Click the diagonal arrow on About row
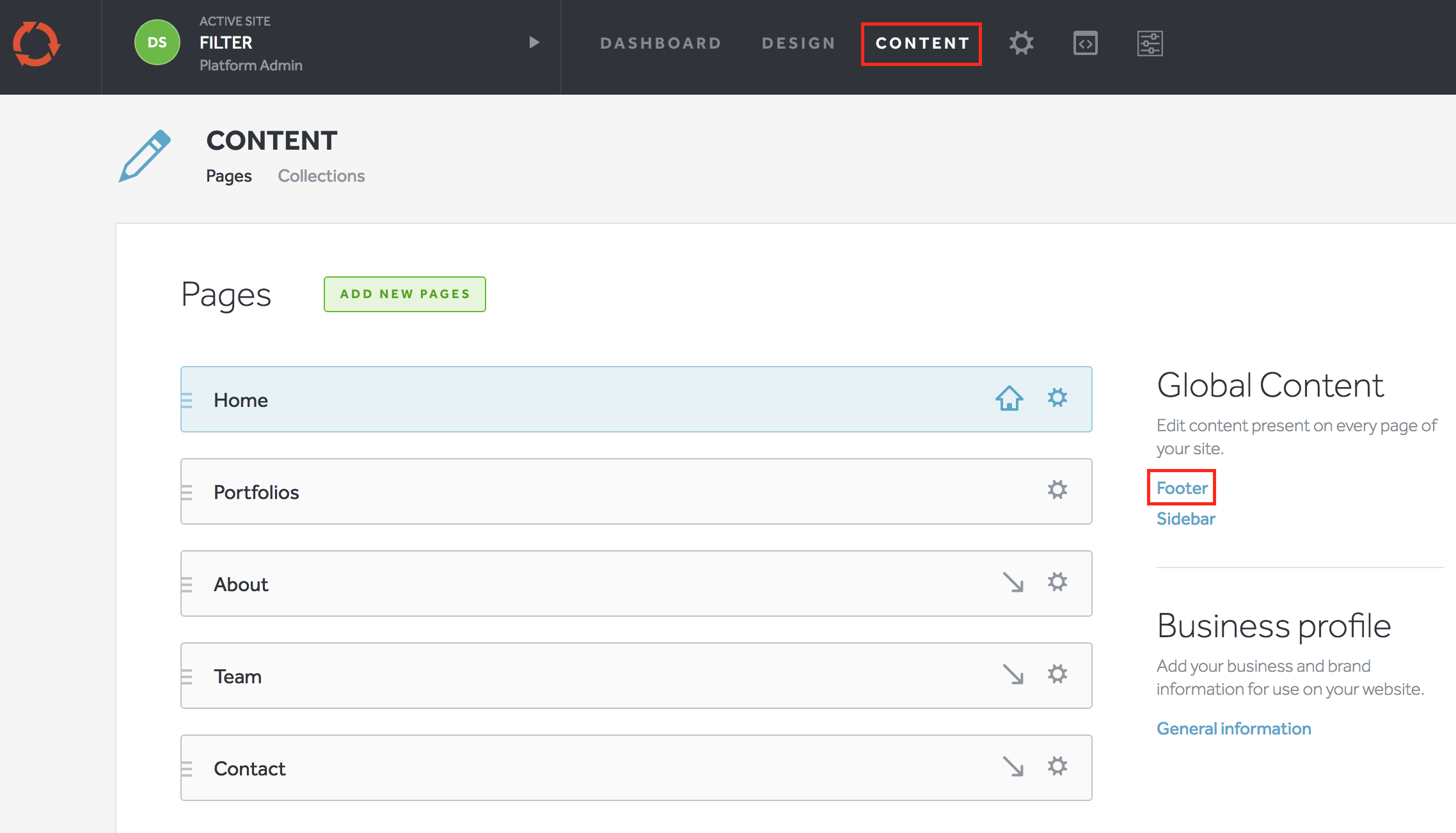Viewport: 1456px width, 833px height. coord(1013,582)
